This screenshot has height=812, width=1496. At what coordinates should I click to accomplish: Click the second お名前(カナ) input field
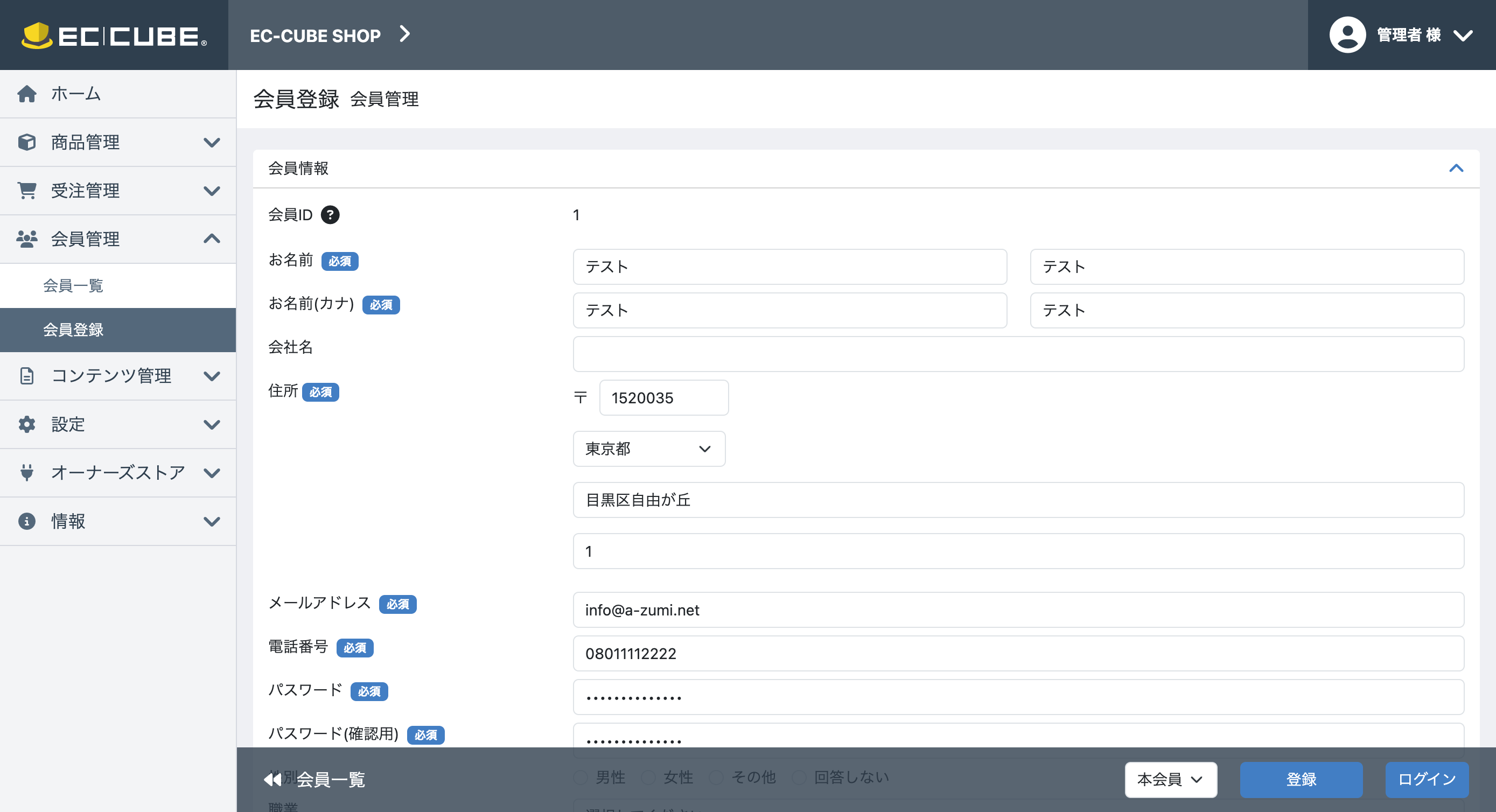1247,310
